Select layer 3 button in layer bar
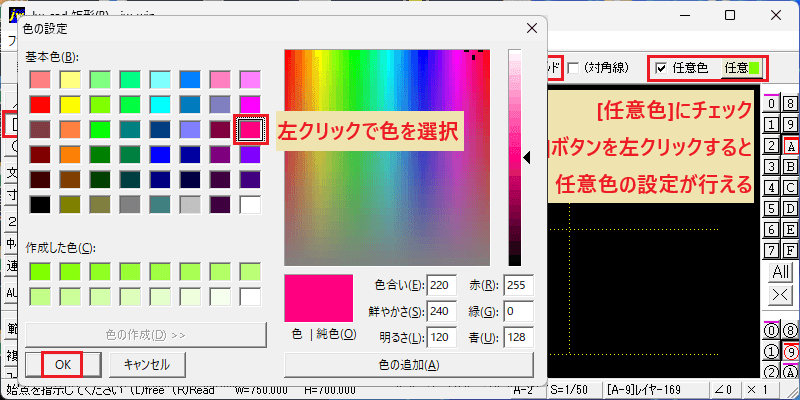Viewport: 800px width, 400px height. tap(771, 166)
